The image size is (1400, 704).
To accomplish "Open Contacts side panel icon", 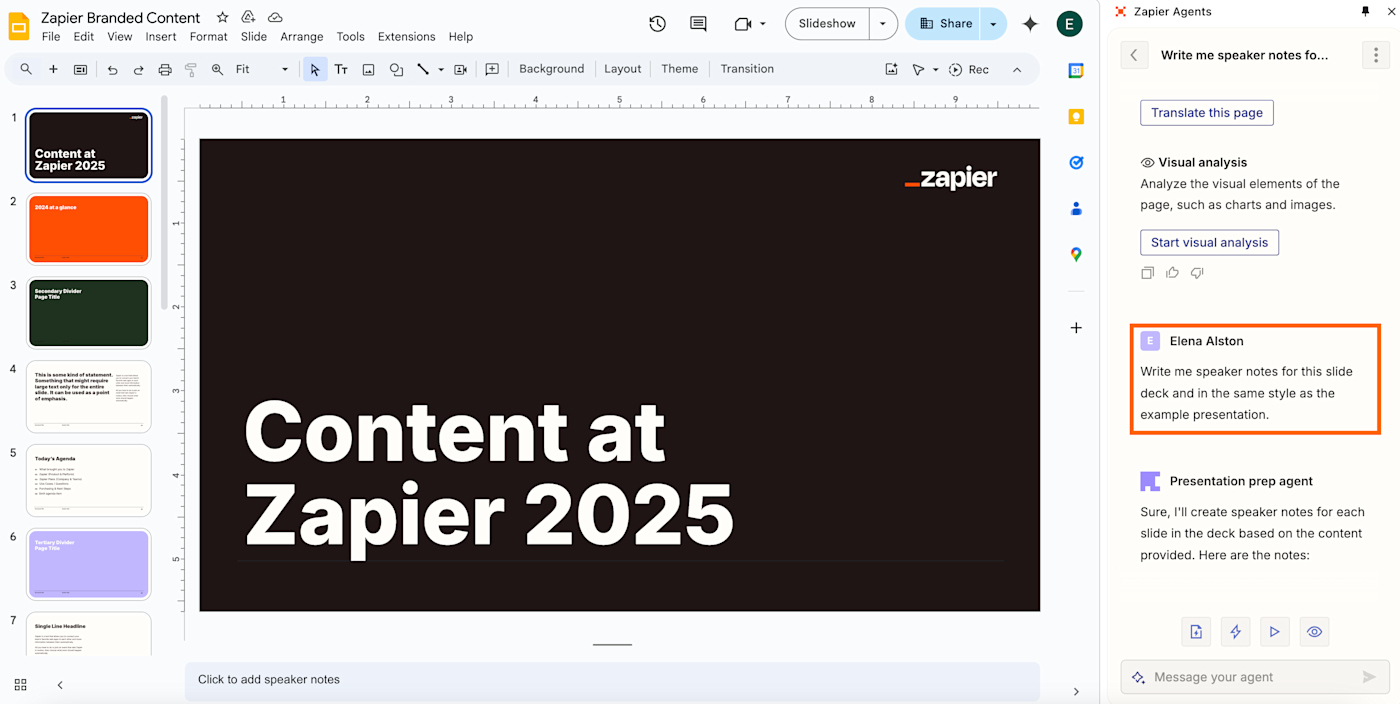I will point(1076,208).
